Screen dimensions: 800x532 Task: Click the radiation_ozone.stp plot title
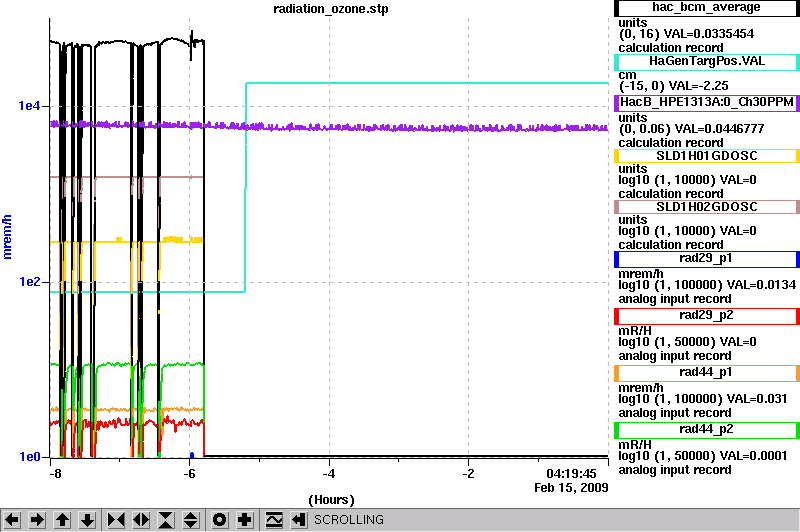coord(331,9)
